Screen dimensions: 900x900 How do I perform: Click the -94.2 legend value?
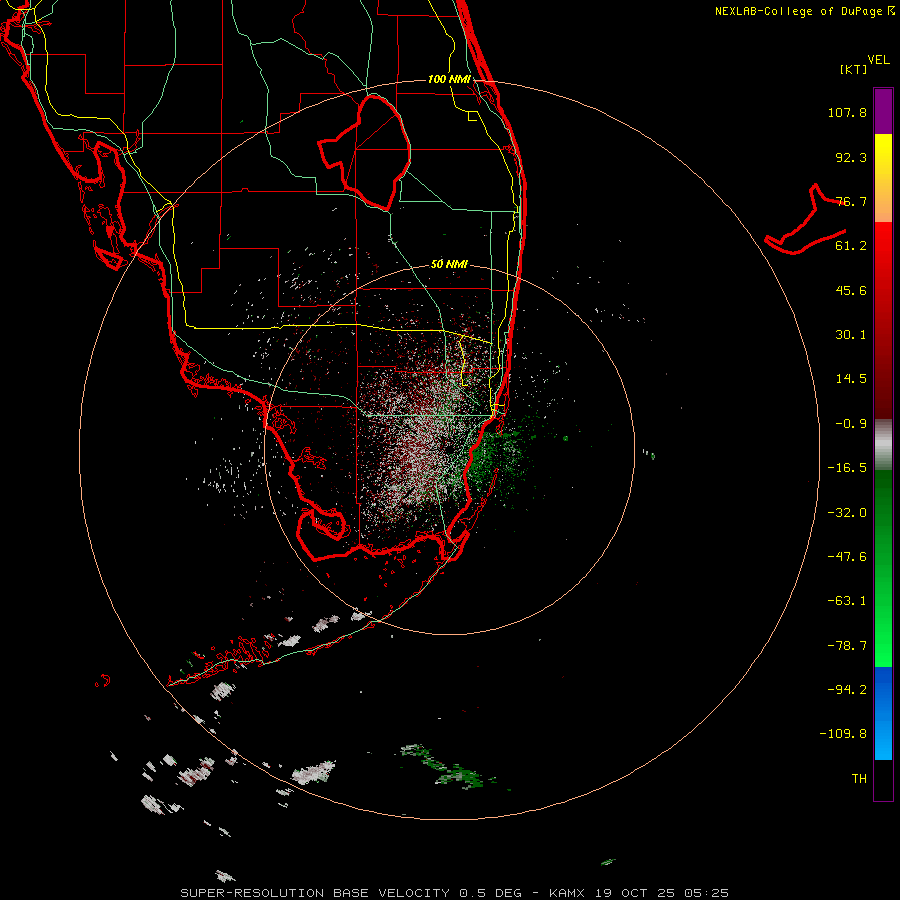[847, 690]
